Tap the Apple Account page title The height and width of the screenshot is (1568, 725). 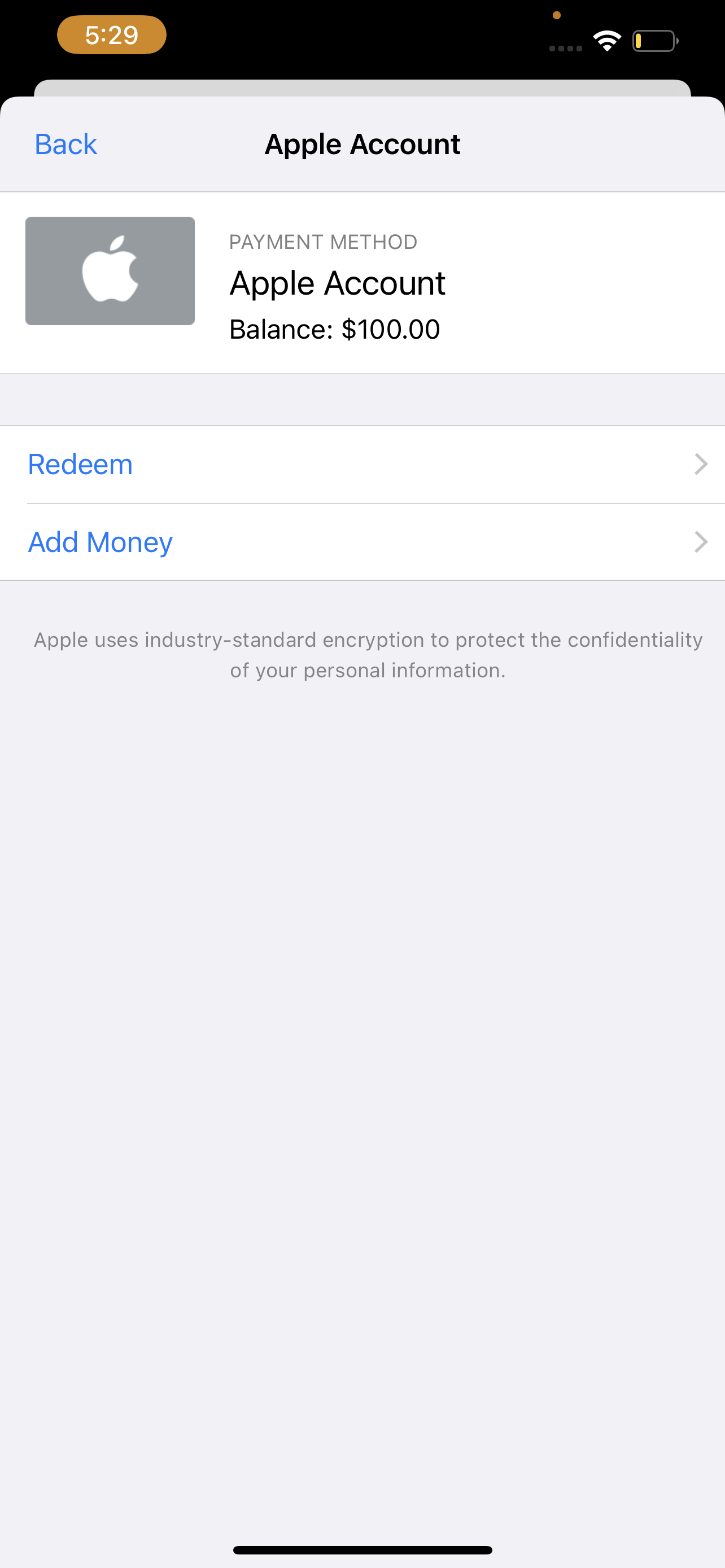362,144
